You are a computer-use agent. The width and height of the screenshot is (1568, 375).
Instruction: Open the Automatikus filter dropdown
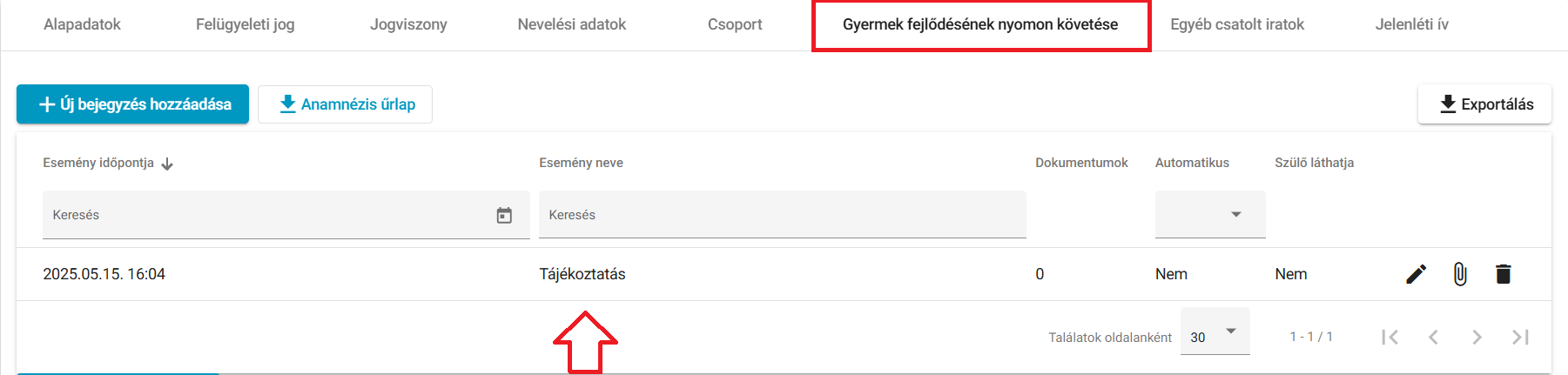(1210, 214)
